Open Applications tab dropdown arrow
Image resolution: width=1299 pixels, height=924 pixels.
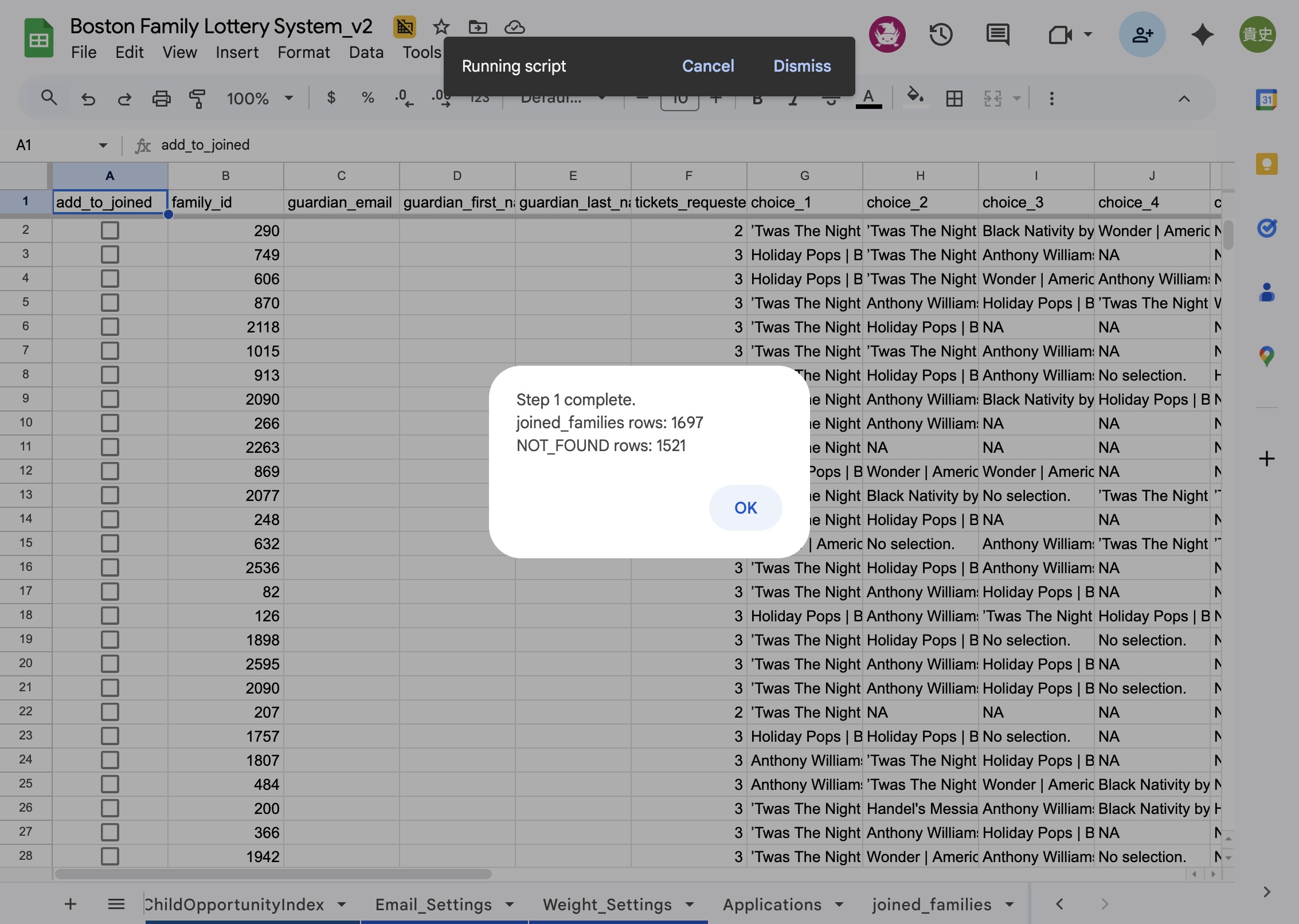tap(839, 905)
